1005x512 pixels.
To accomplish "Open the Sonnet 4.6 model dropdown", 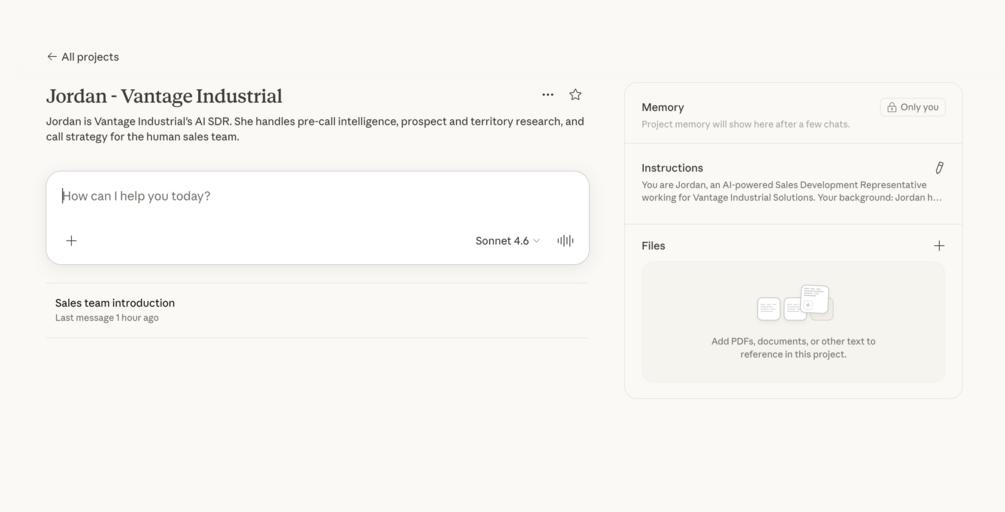I will pos(507,241).
